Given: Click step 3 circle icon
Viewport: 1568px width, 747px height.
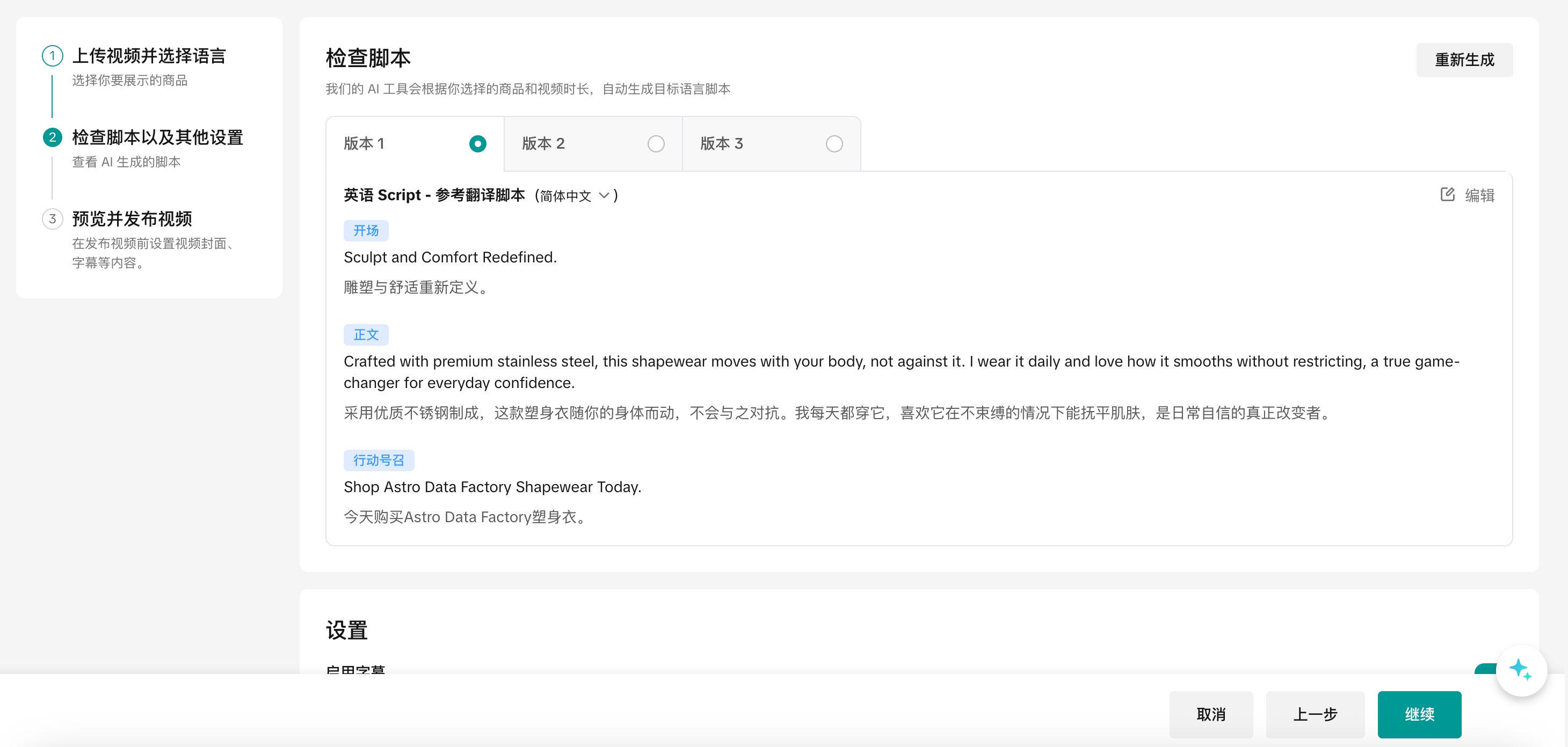Looking at the screenshot, I should 52,219.
